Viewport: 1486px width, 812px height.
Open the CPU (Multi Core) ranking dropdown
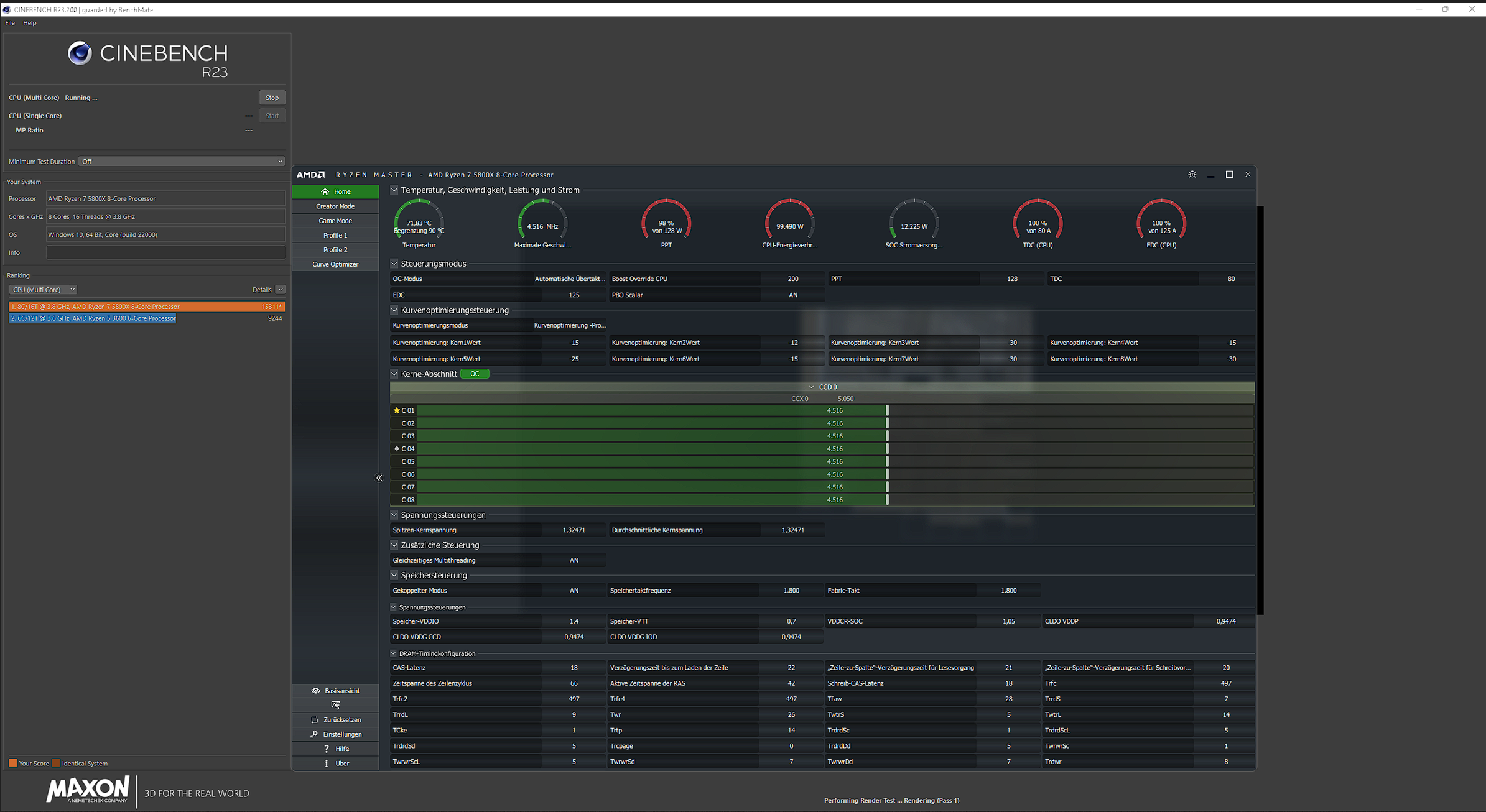point(43,290)
